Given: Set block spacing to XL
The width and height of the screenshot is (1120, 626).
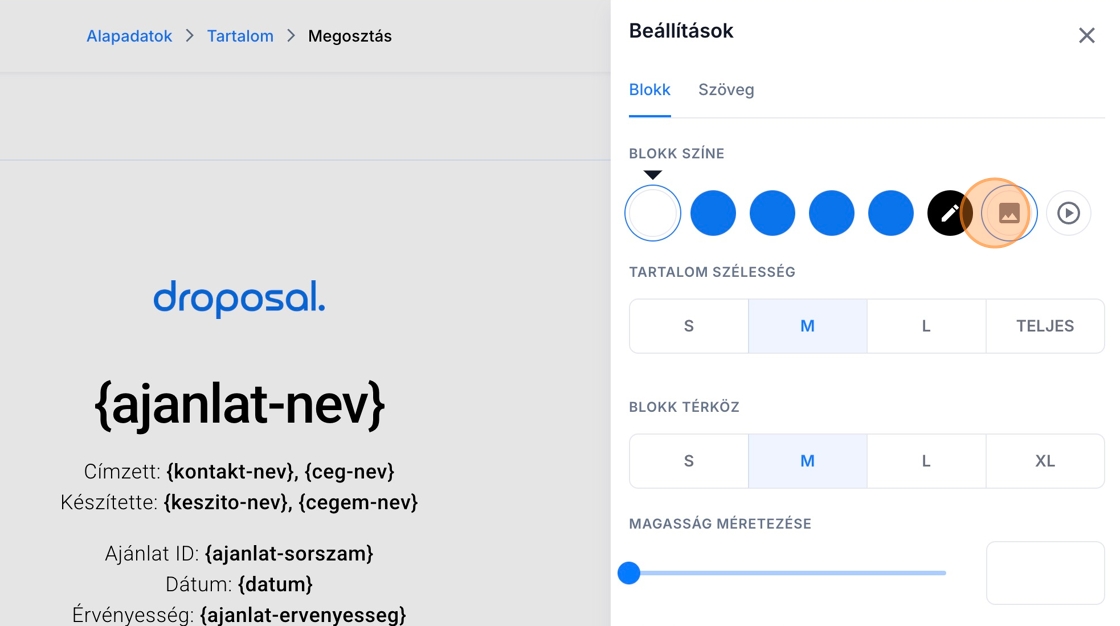Looking at the screenshot, I should click(1045, 461).
